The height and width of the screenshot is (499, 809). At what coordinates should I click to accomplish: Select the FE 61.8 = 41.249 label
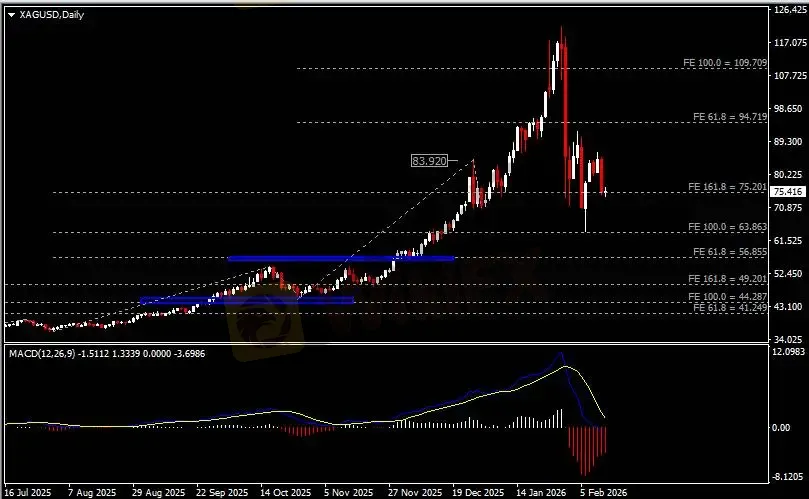[730, 308]
